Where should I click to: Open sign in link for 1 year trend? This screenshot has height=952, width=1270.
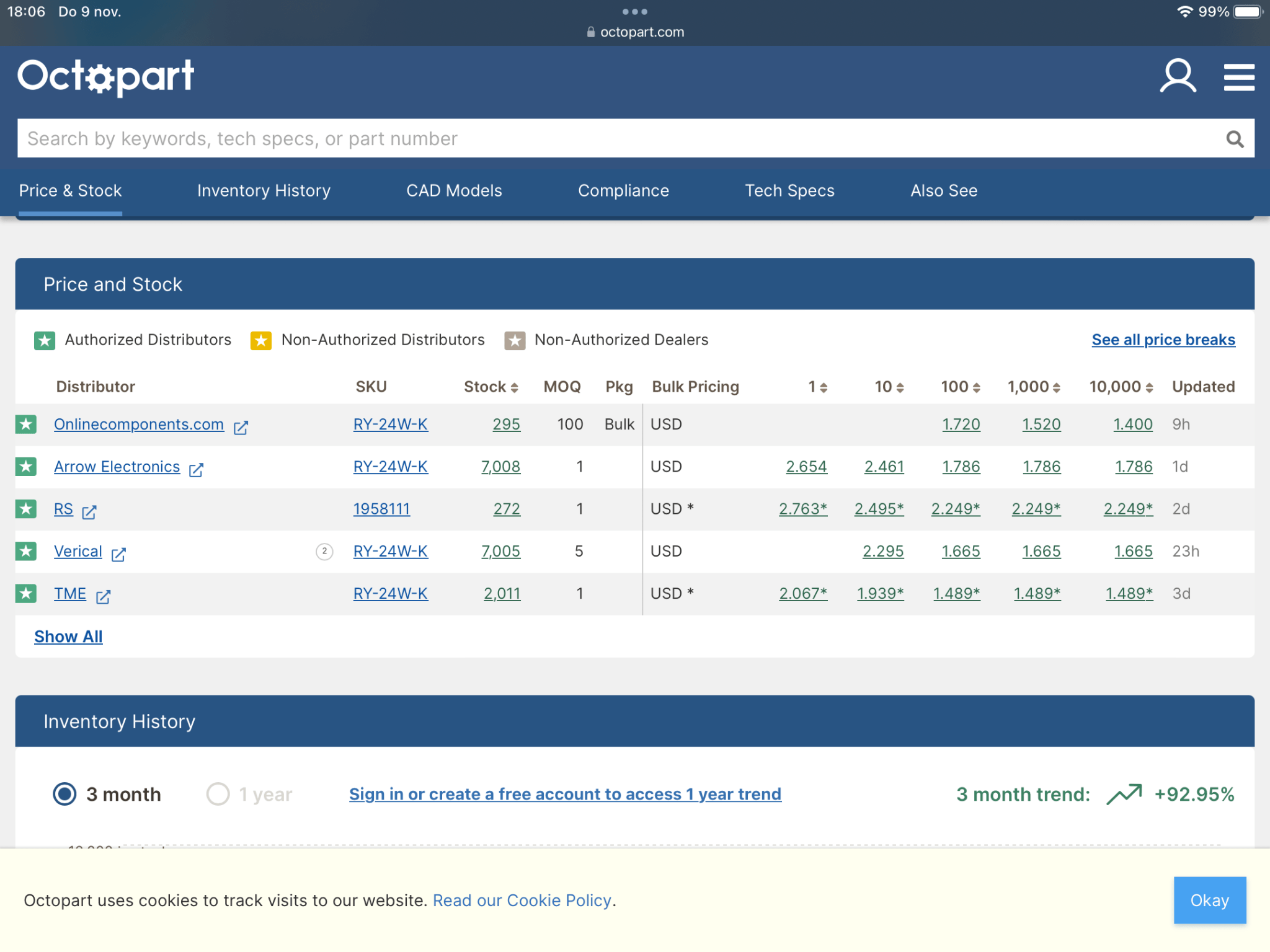565,794
